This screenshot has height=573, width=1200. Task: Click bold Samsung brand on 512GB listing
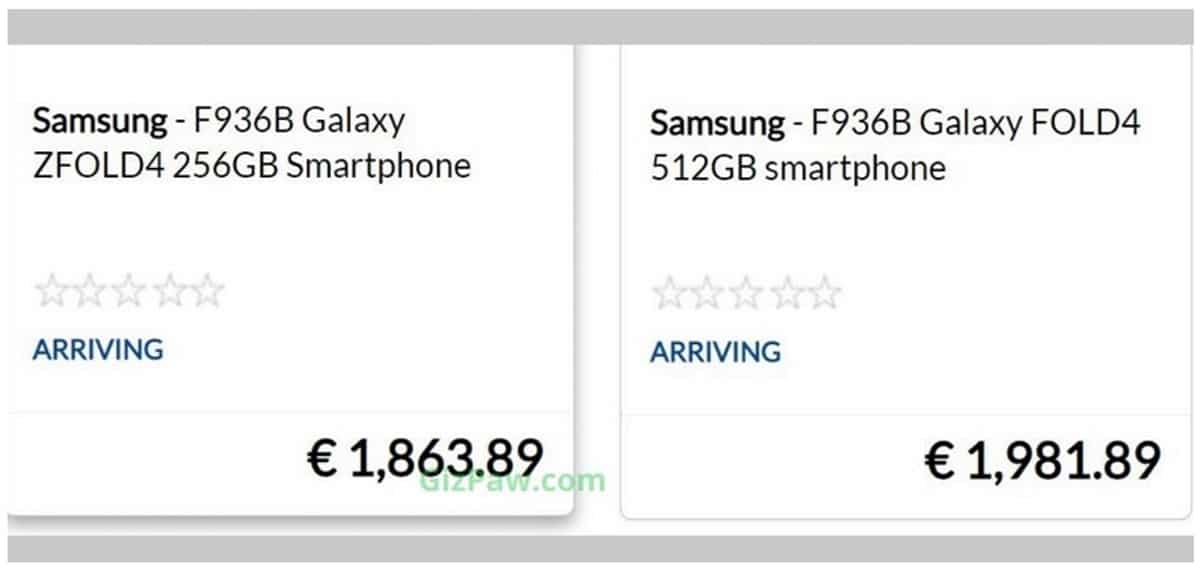pyautogui.click(x=717, y=124)
